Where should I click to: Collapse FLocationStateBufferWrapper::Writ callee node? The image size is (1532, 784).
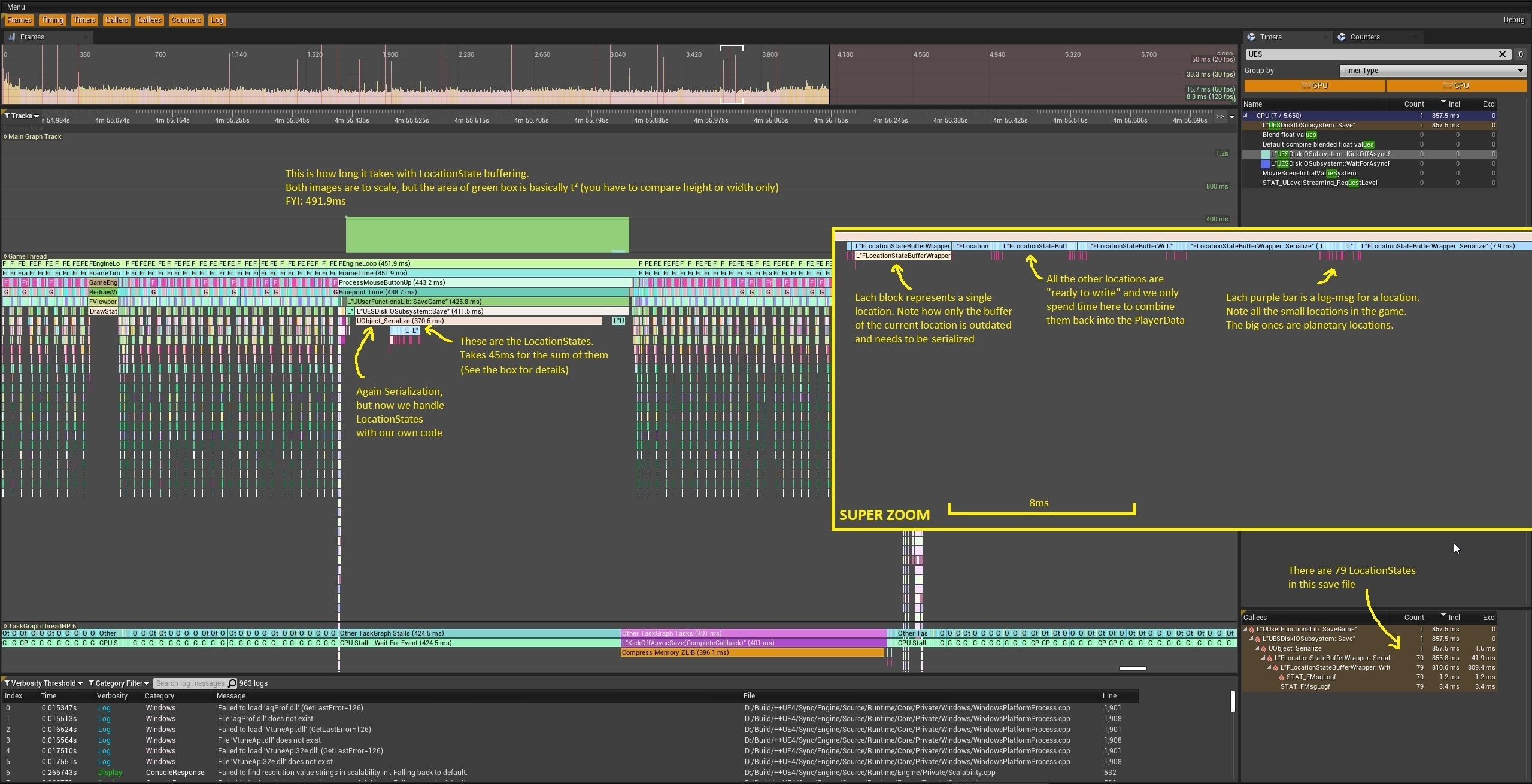click(x=1270, y=668)
